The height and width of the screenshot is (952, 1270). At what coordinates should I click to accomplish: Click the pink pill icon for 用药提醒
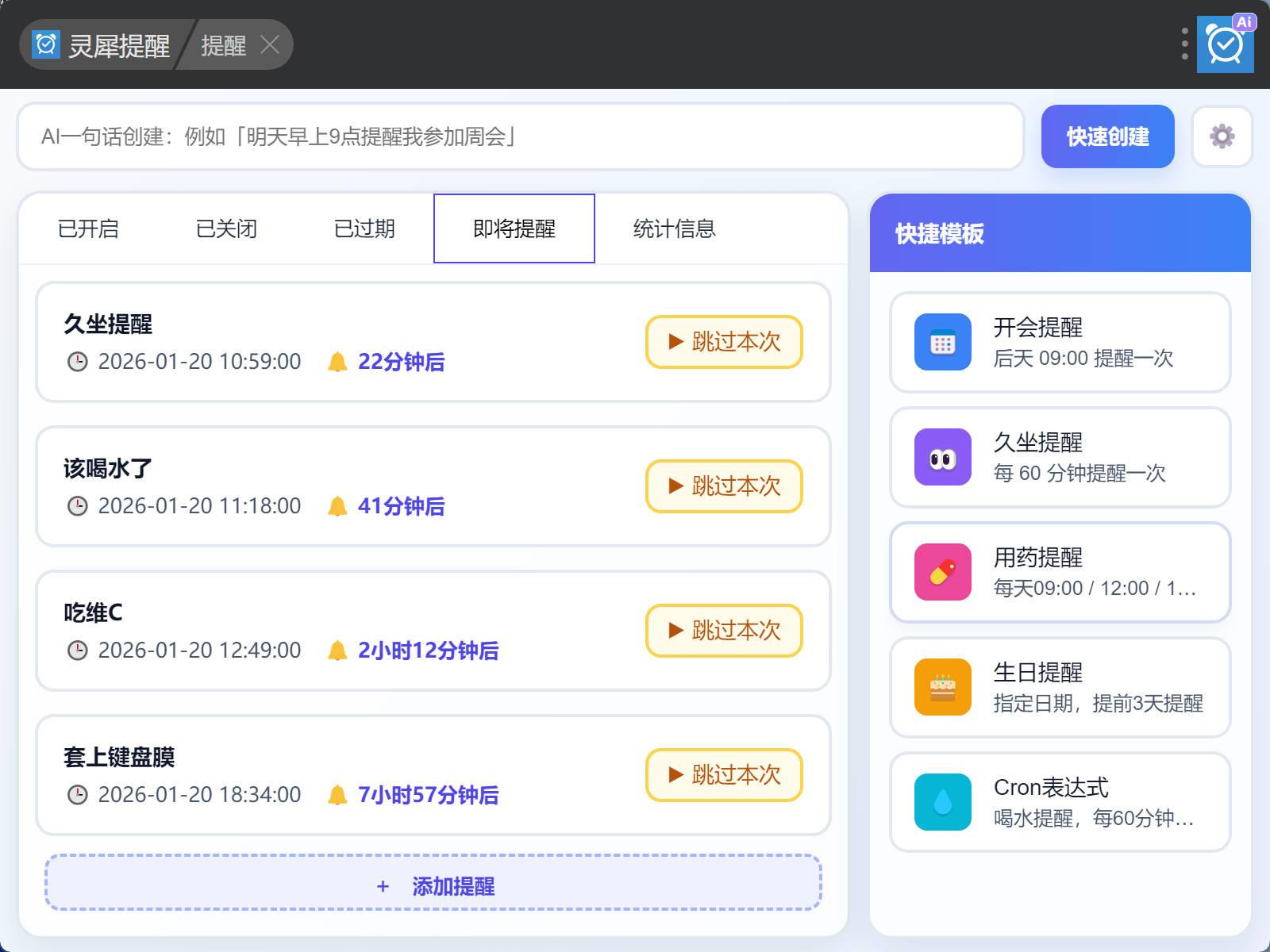[942, 572]
